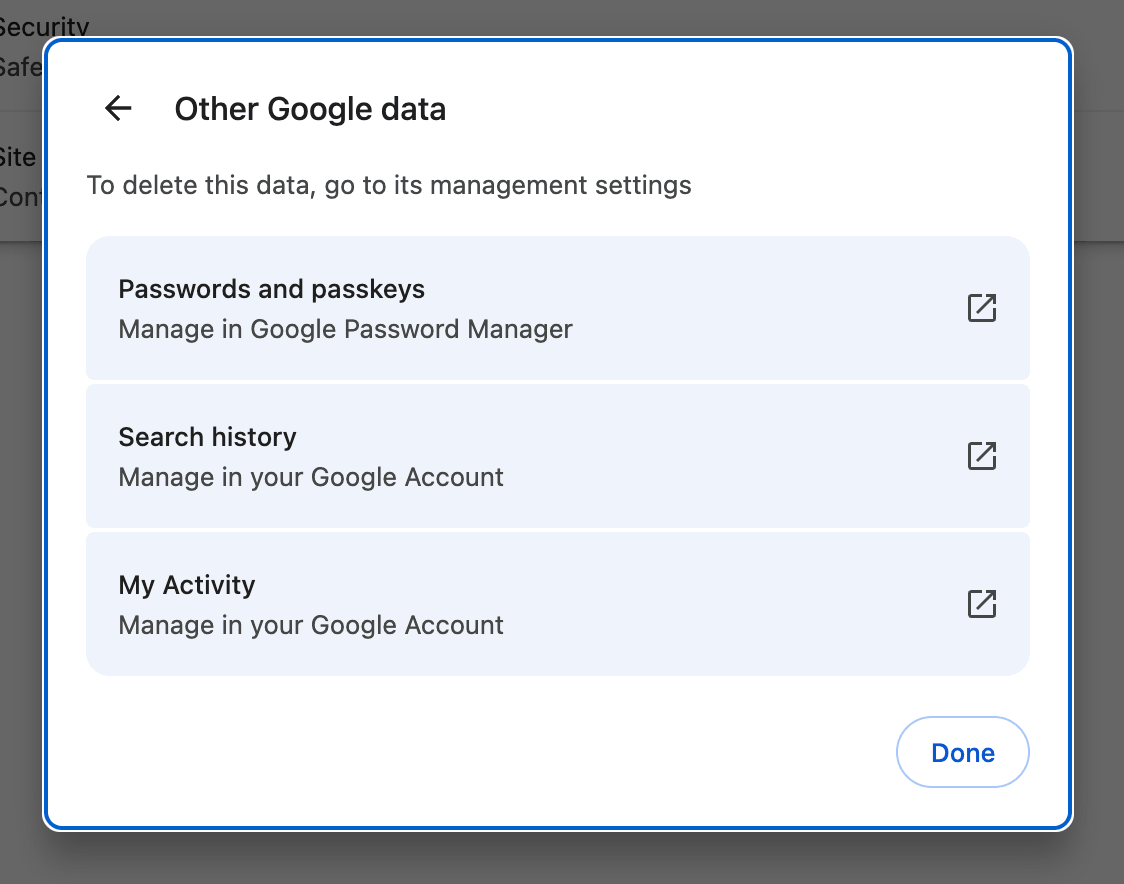Click the 'To delete this data' description text

pyautogui.click(x=389, y=185)
